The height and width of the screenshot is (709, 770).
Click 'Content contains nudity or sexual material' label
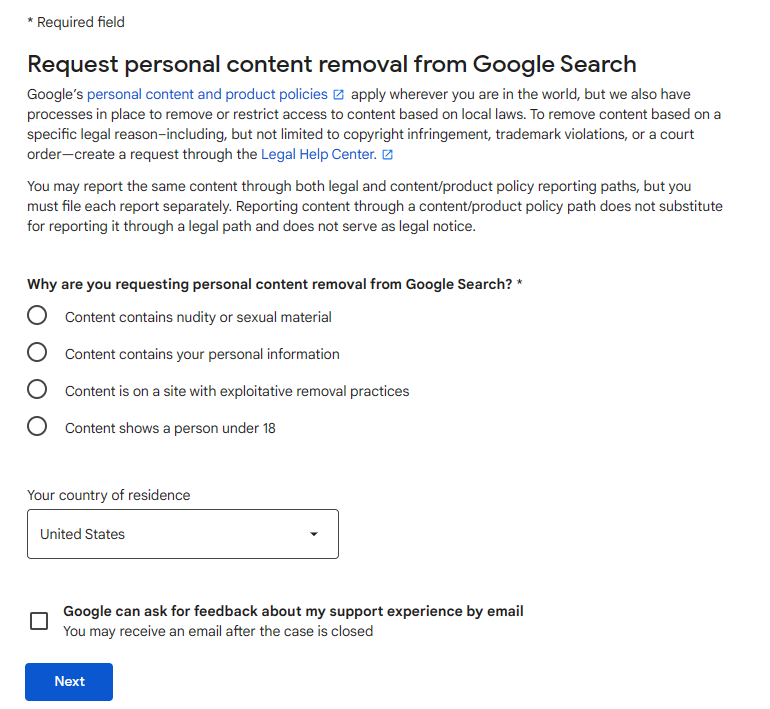198,317
